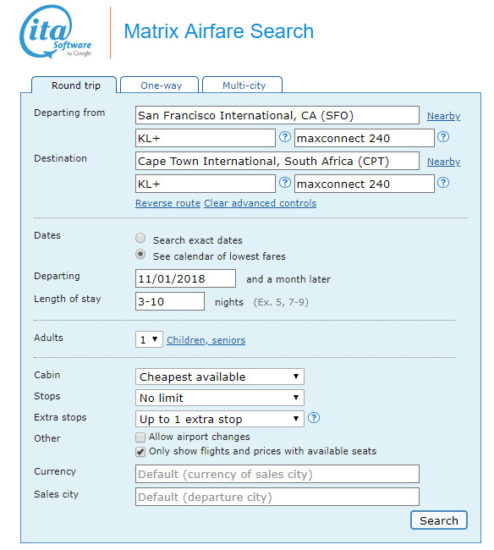Click help icon beside destination maxconnect 240 field
The height and width of the screenshot is (550, 494).
click(443, 182)
